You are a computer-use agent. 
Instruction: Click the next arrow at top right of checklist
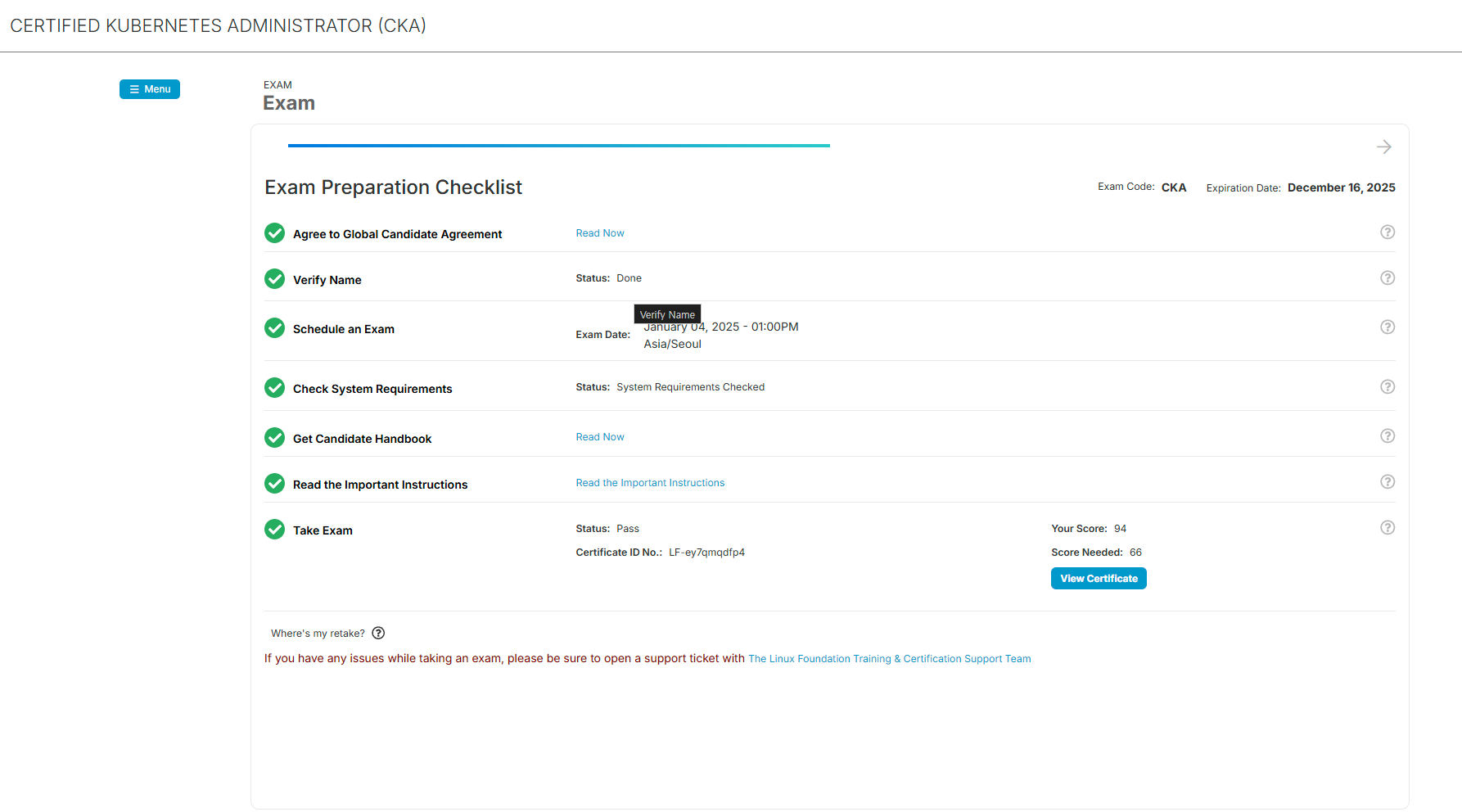1384,147
